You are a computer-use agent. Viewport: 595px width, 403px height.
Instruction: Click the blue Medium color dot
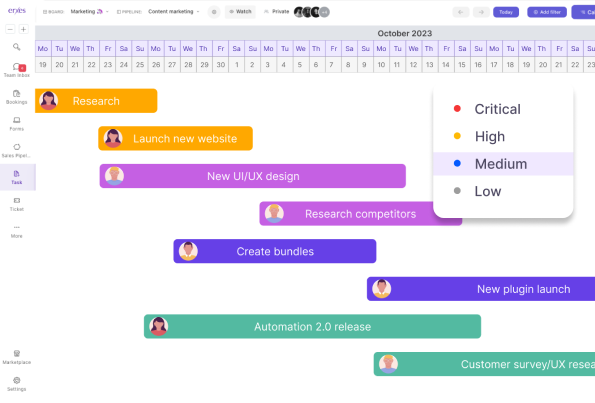(457, 164)
